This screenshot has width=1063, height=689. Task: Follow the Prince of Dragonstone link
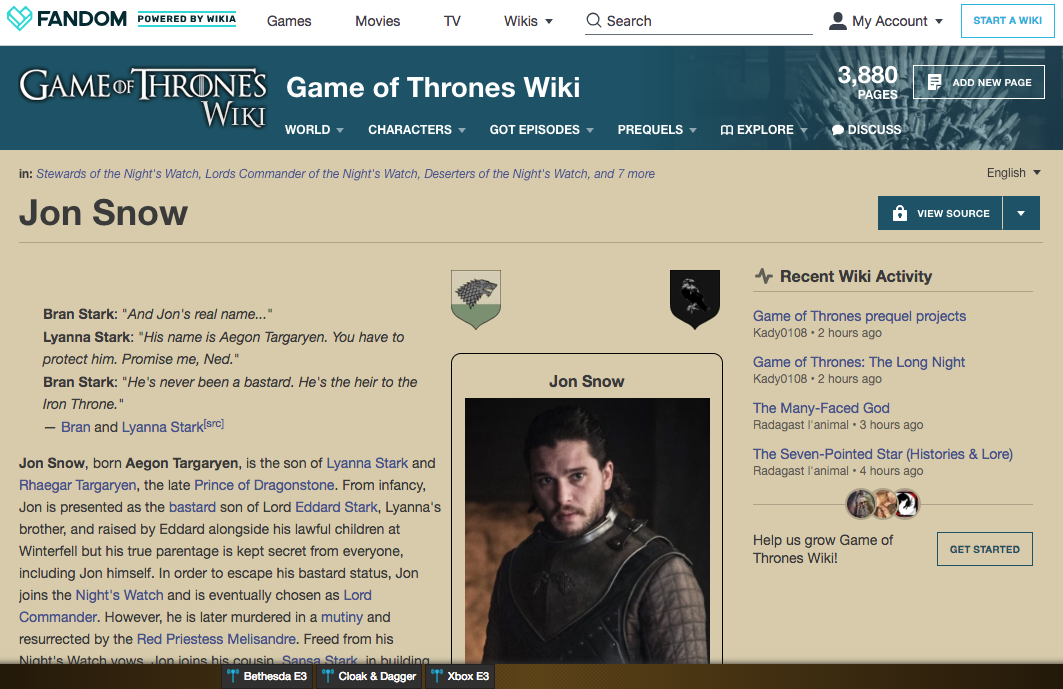[264, 486]
